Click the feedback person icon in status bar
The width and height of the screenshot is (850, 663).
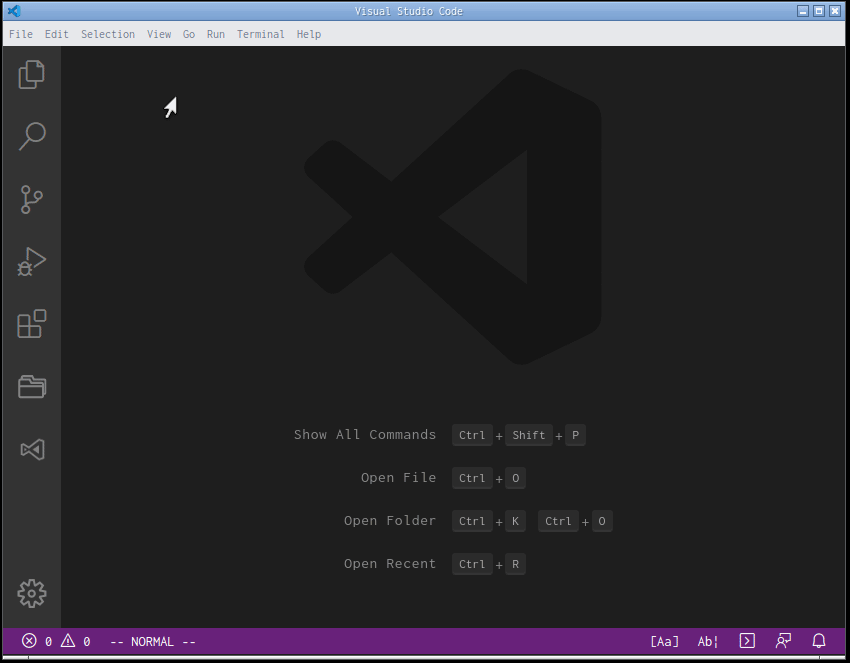(x=783, y=641)
